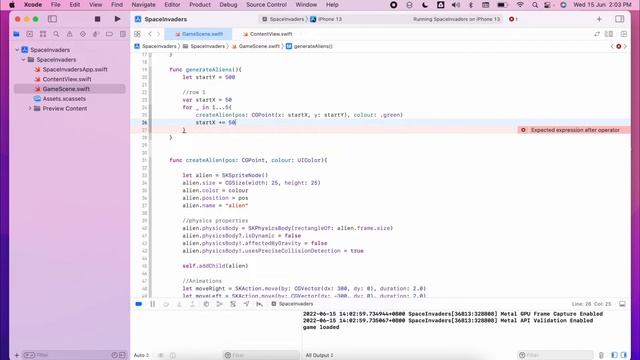Expand the Preview Content folder
Screen dimensions: 640x360
pyautogui.click(x=29, y=109)
